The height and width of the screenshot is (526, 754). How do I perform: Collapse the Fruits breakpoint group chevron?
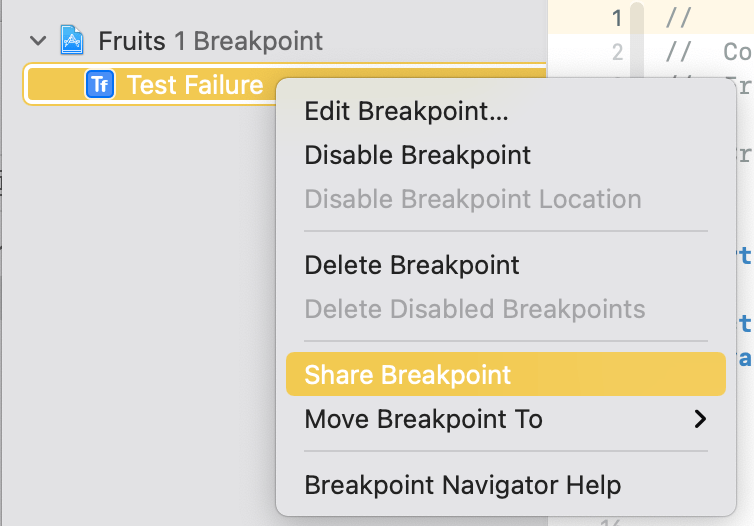tap(39, 41)
